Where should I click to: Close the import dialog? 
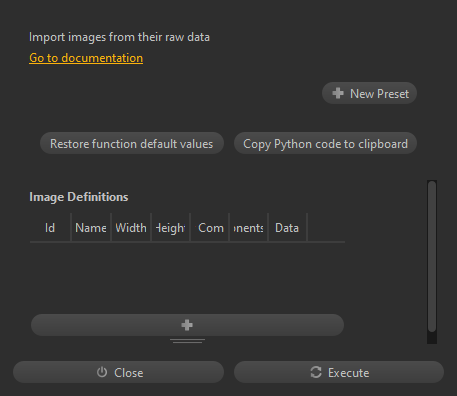click(x=118, y=372)
